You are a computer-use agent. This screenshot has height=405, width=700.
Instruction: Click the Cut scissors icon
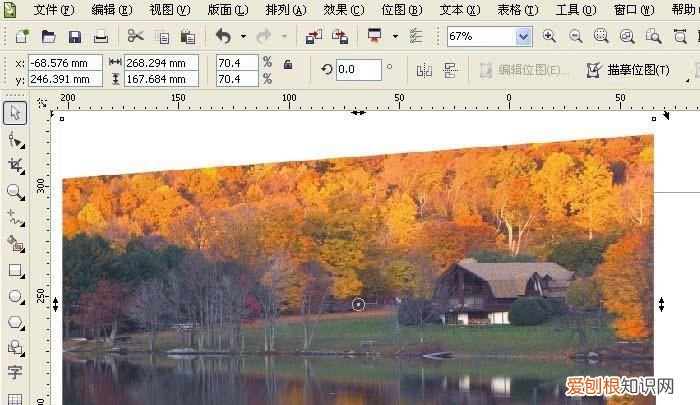[x=136, y=37]
